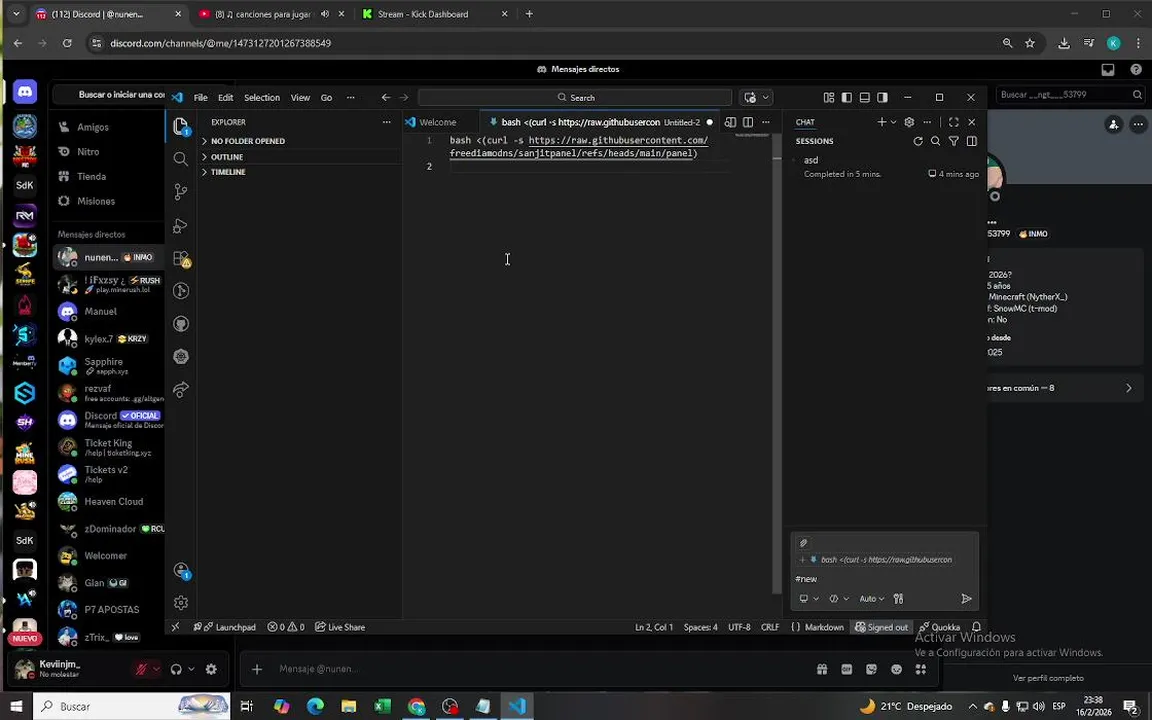Open the Run and Debug view
This screenshot has width=1152, height=720.
[181, 225]
